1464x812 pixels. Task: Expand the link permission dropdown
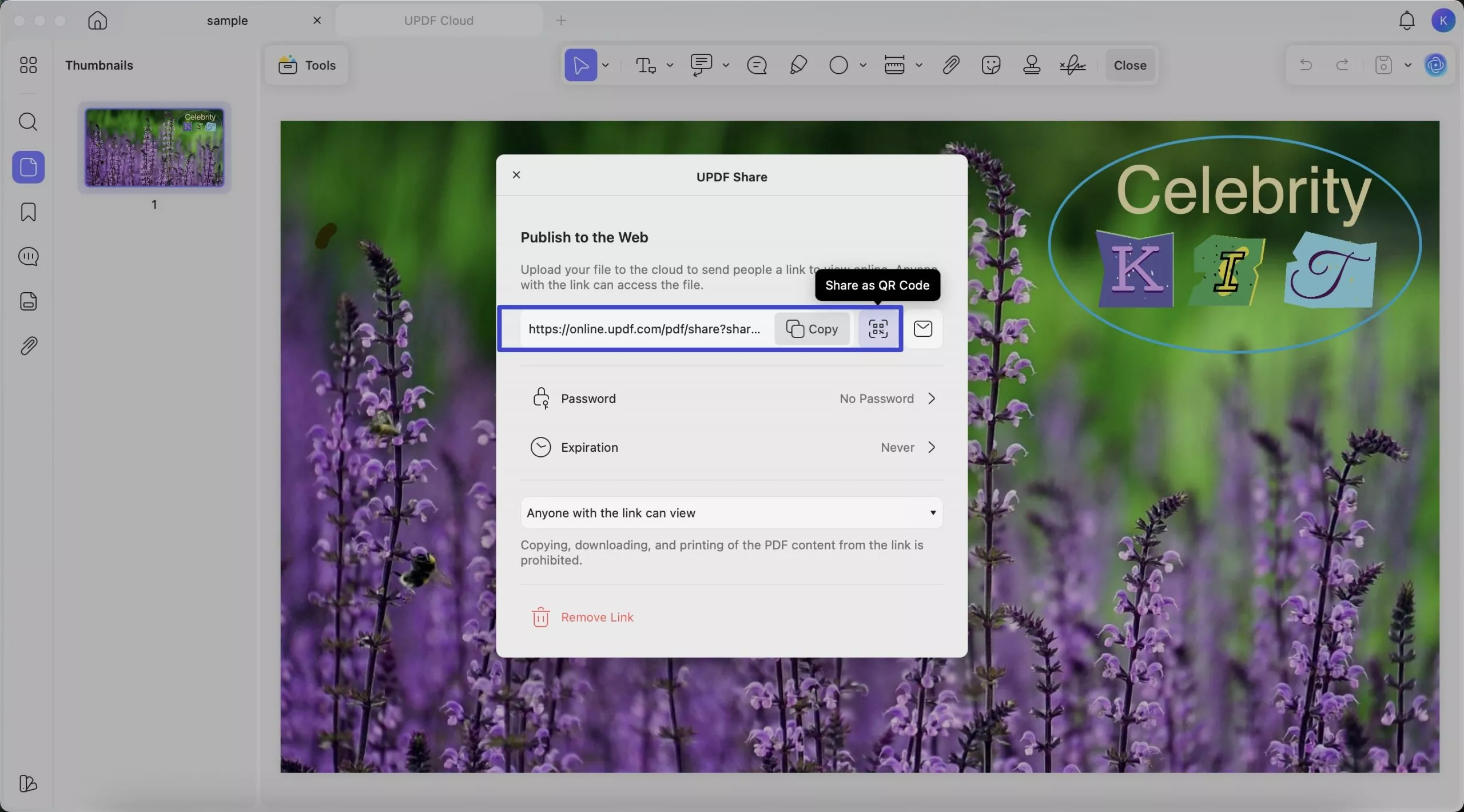coord(731,513)
